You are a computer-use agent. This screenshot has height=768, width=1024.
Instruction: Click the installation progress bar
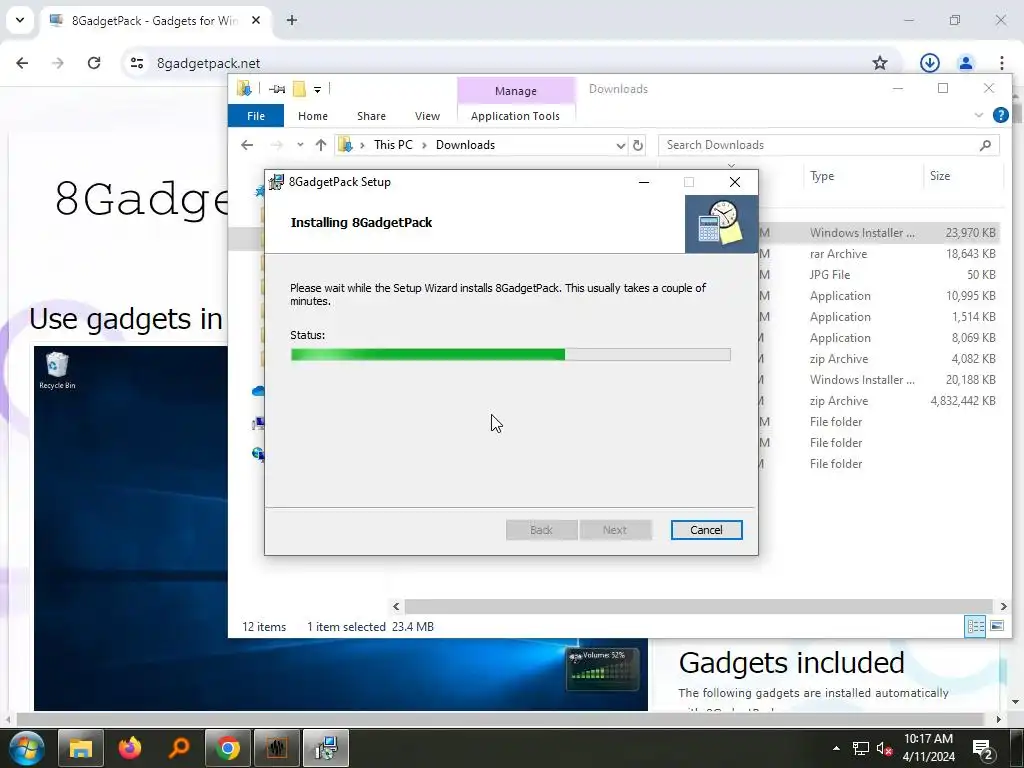click(510, 355)
